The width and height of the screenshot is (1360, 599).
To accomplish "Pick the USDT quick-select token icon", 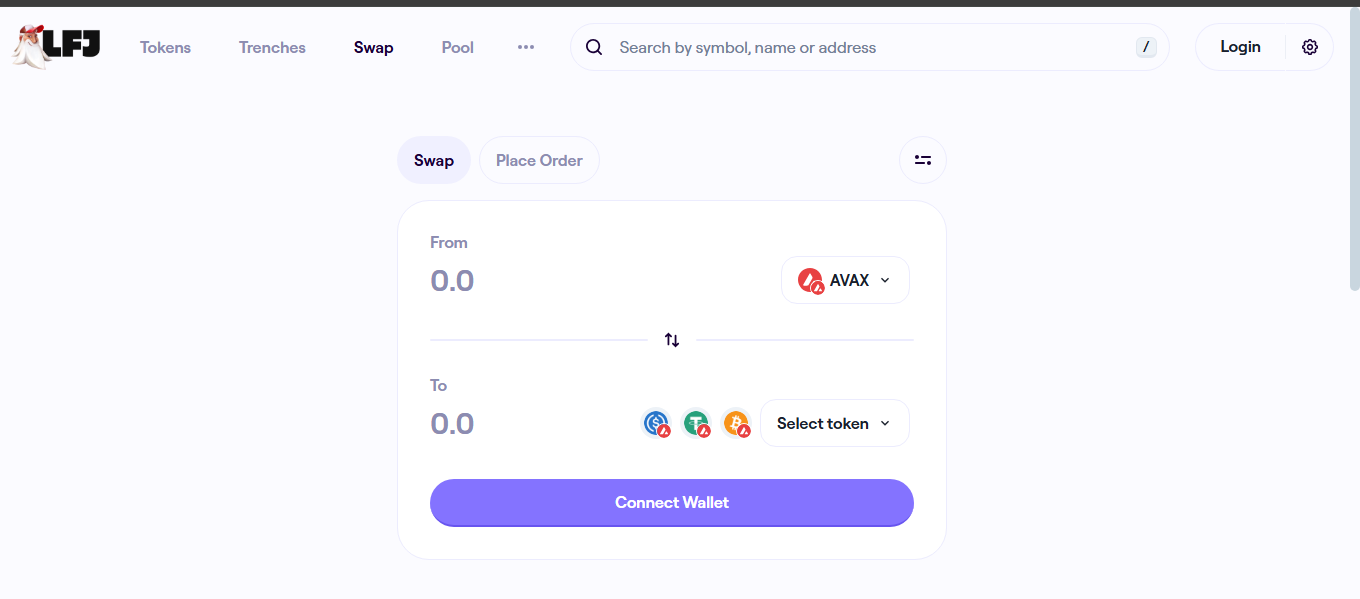I will (x=697, y=424).
